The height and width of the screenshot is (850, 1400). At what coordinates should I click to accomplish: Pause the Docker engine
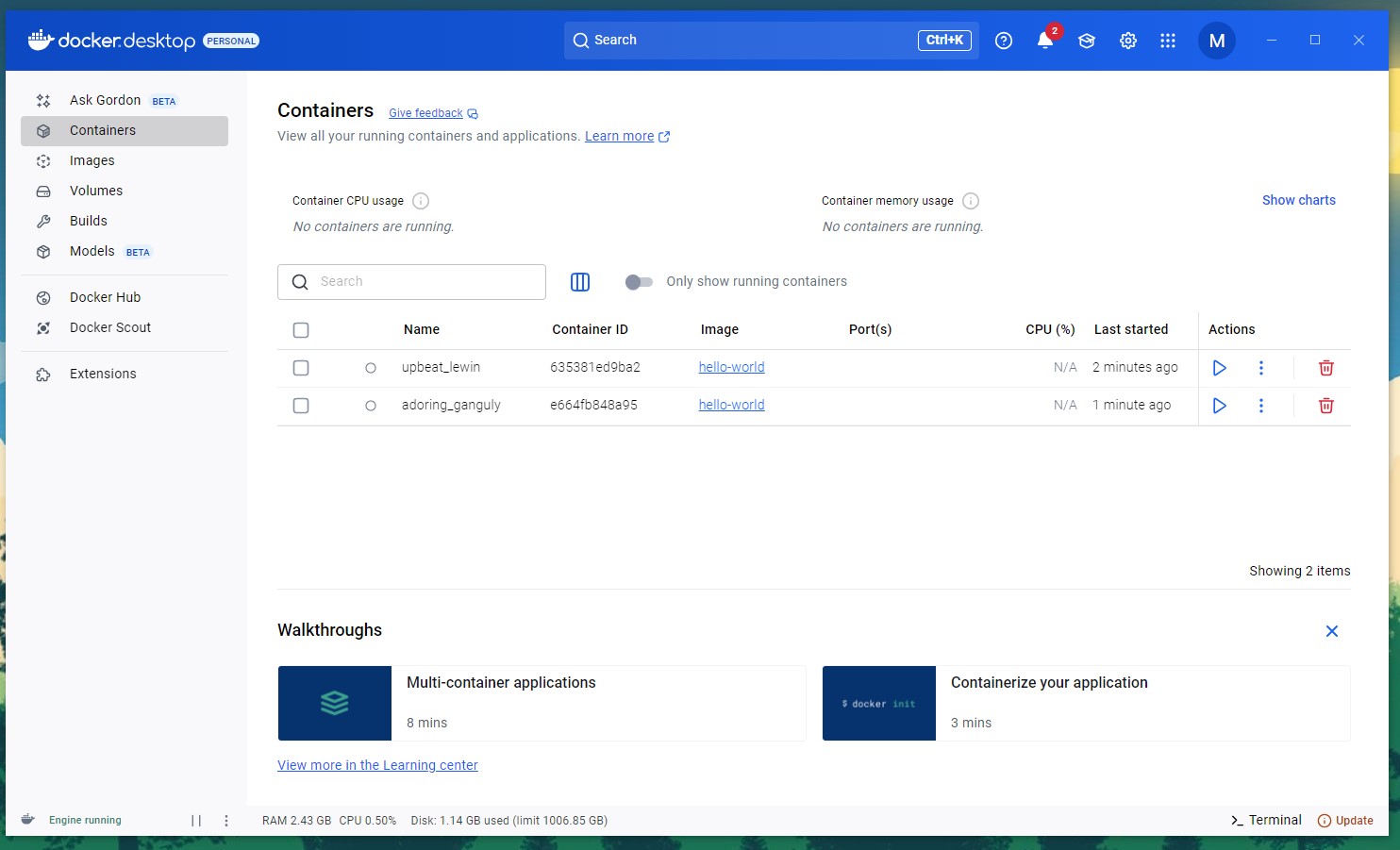196,821
